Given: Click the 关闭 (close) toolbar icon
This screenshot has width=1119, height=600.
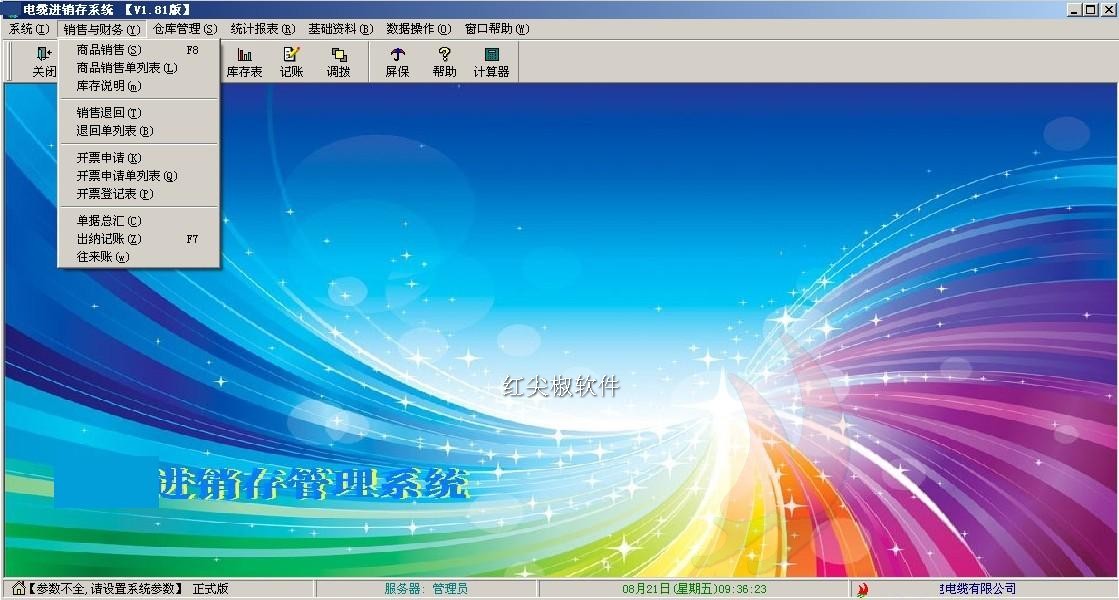Looking at the screenshot, I should 44,61.
